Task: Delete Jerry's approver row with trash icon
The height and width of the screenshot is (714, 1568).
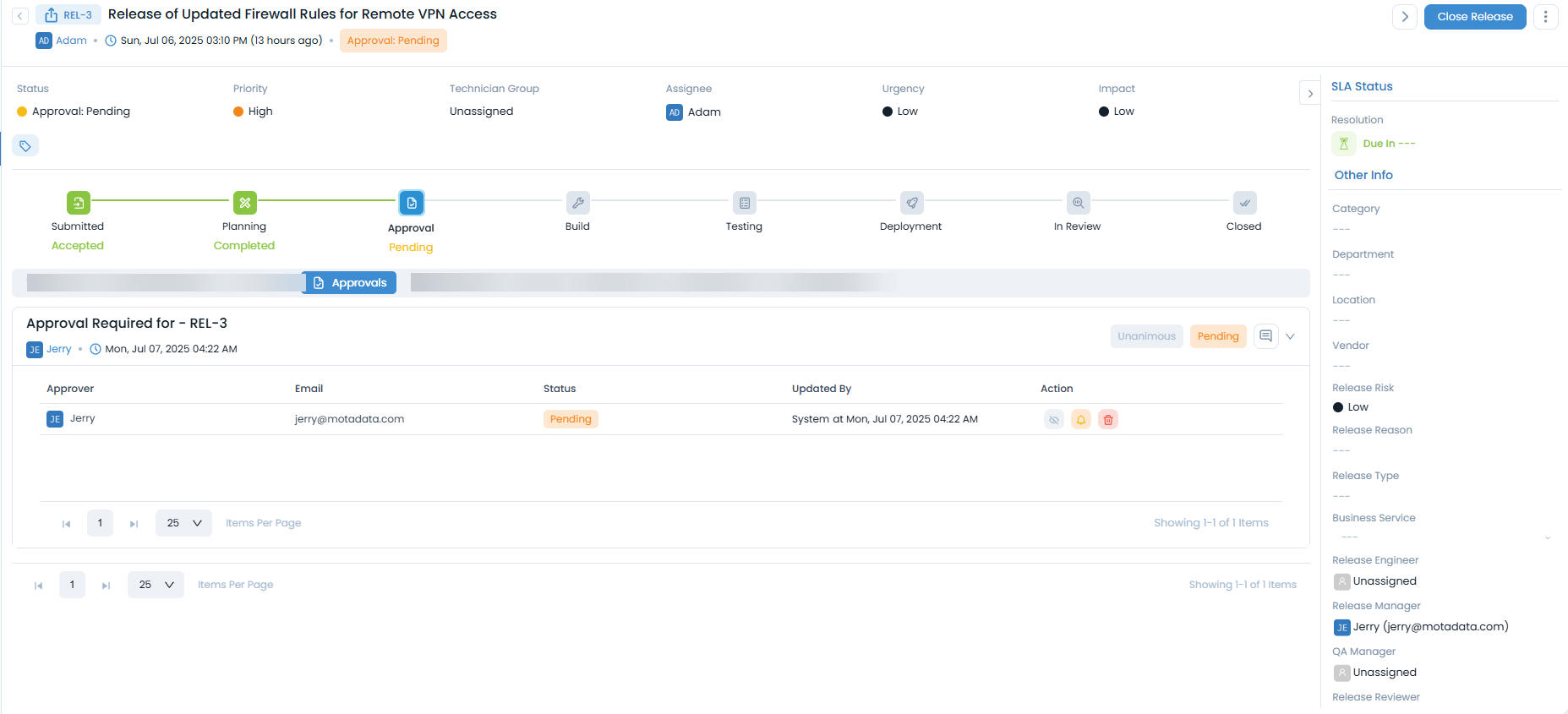Action: tap(1107, 419)
